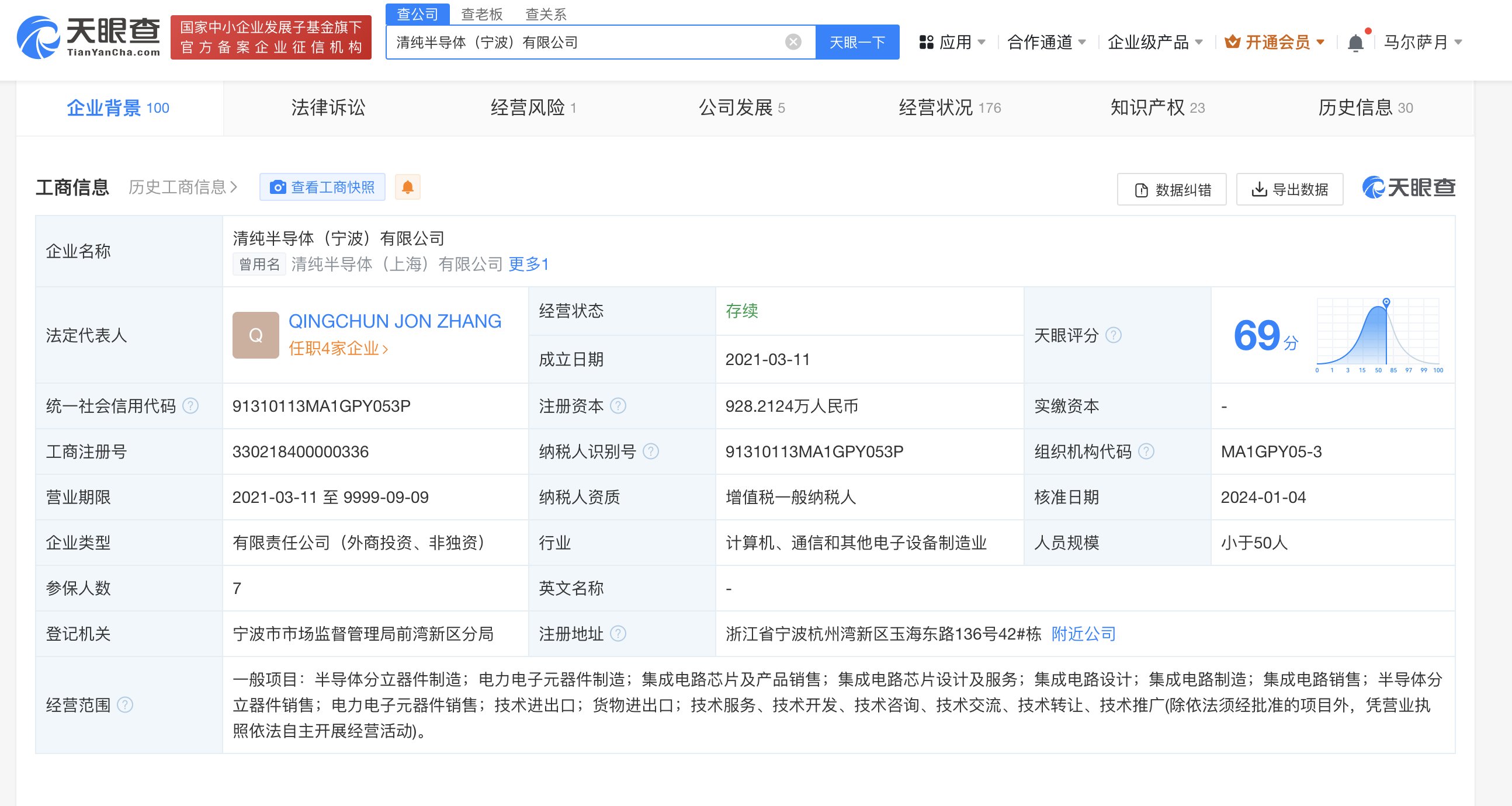
Task: Click the 天眼一下 search button
Action: pos(856,42)
